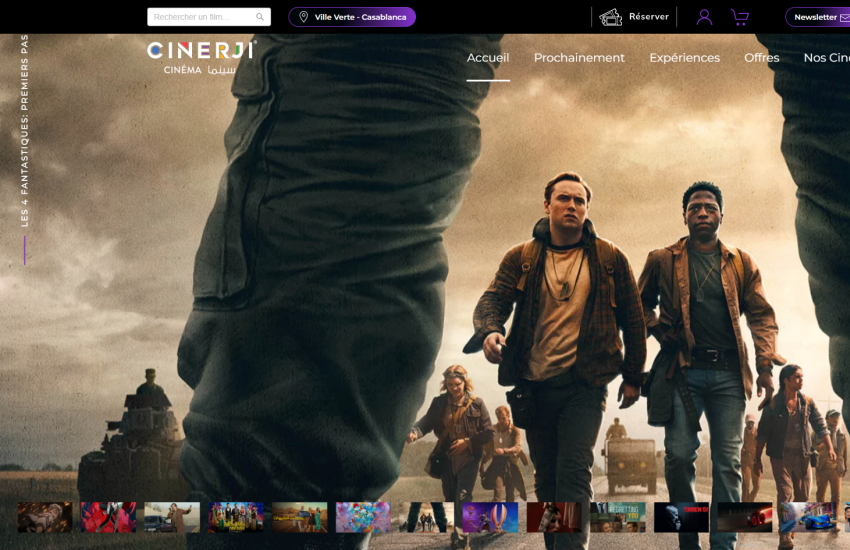Select the first dark anime thumbnail
Image resolution: width=850 pixels, height=550 pixels.
point(45,517)
